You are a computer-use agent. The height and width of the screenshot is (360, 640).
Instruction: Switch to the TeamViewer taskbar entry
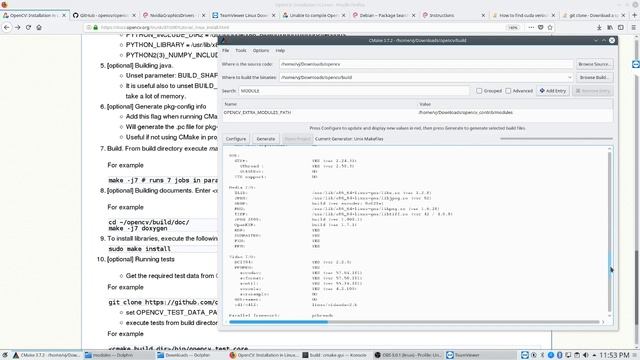[481, 355]
